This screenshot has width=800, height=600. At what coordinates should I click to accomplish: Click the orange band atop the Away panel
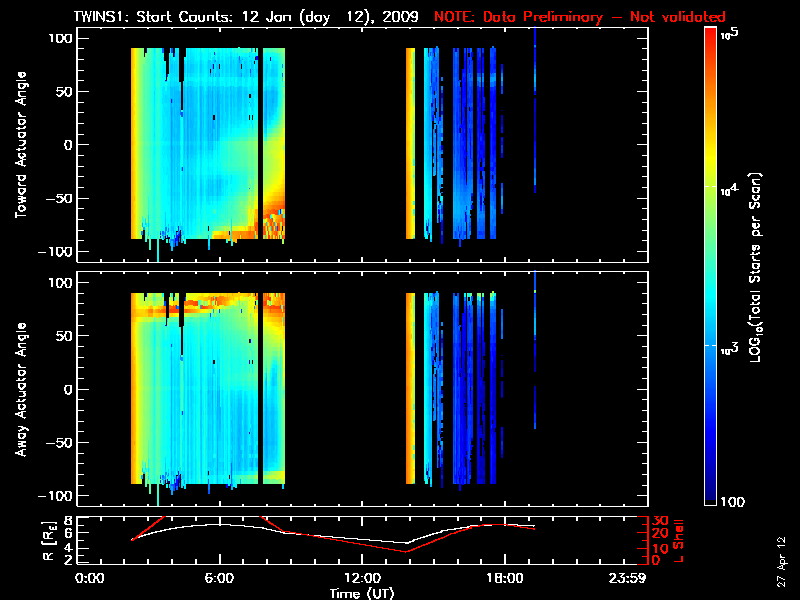[200, 299]
